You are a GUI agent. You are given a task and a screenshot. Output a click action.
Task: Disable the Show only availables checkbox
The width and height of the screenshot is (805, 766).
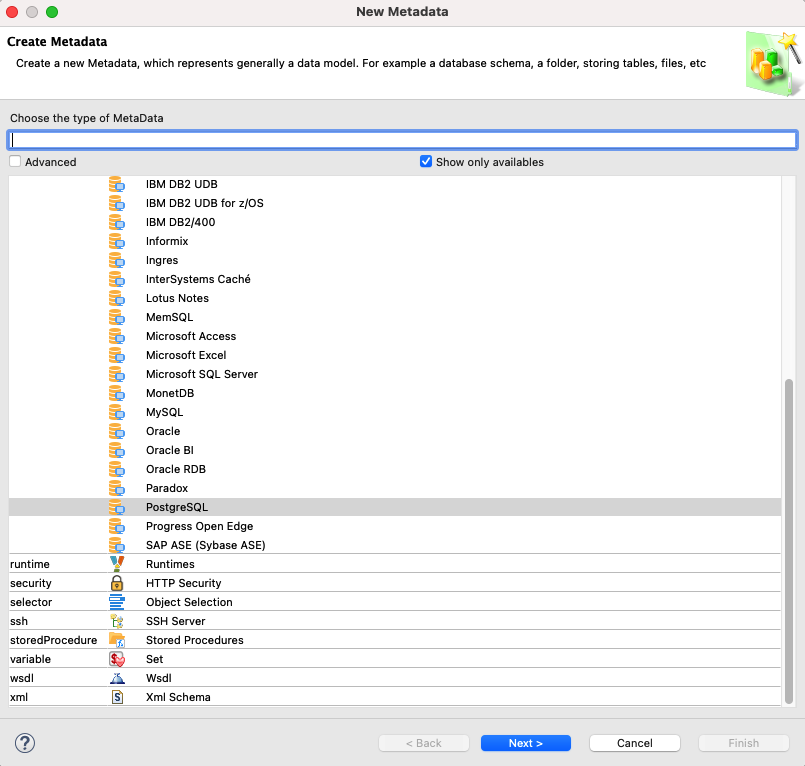(425, 161)
